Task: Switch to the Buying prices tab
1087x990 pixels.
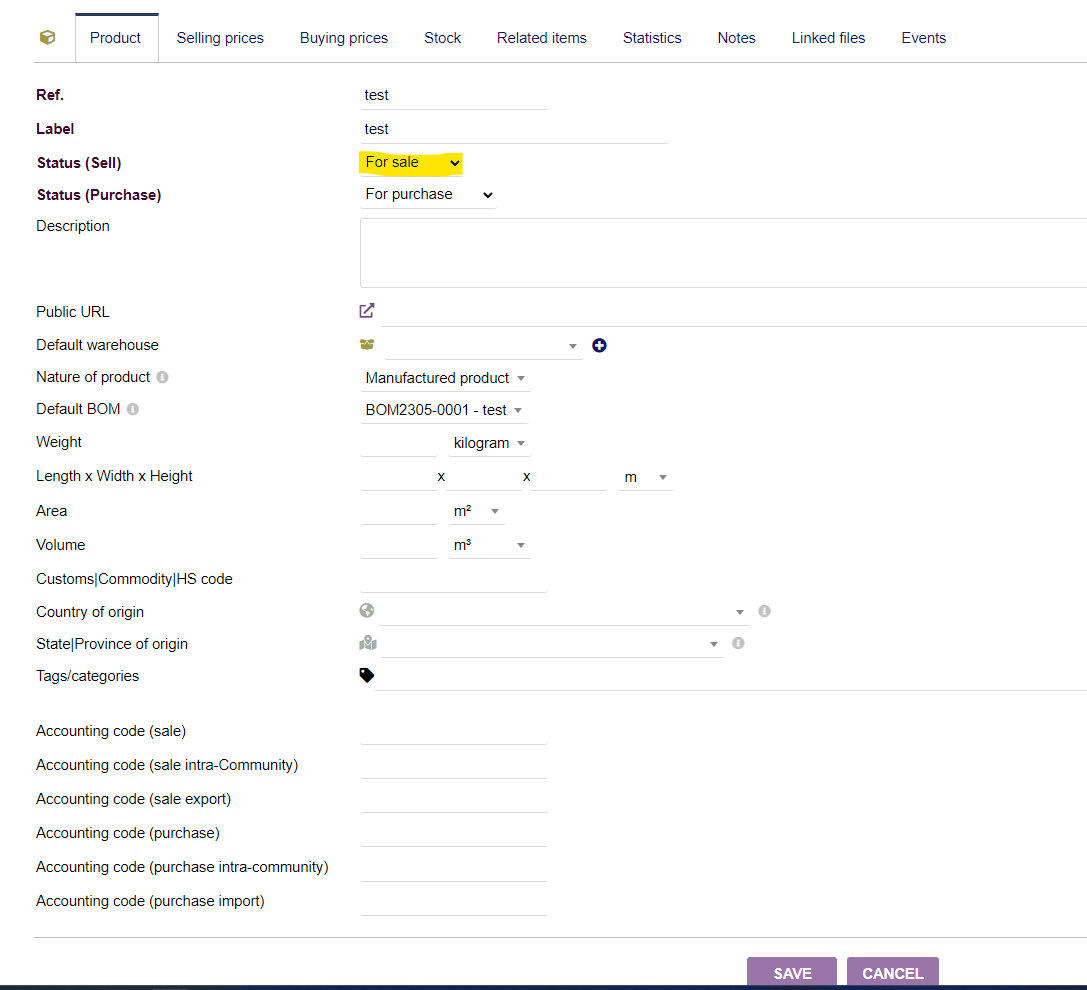Action: tap(344, 38)
